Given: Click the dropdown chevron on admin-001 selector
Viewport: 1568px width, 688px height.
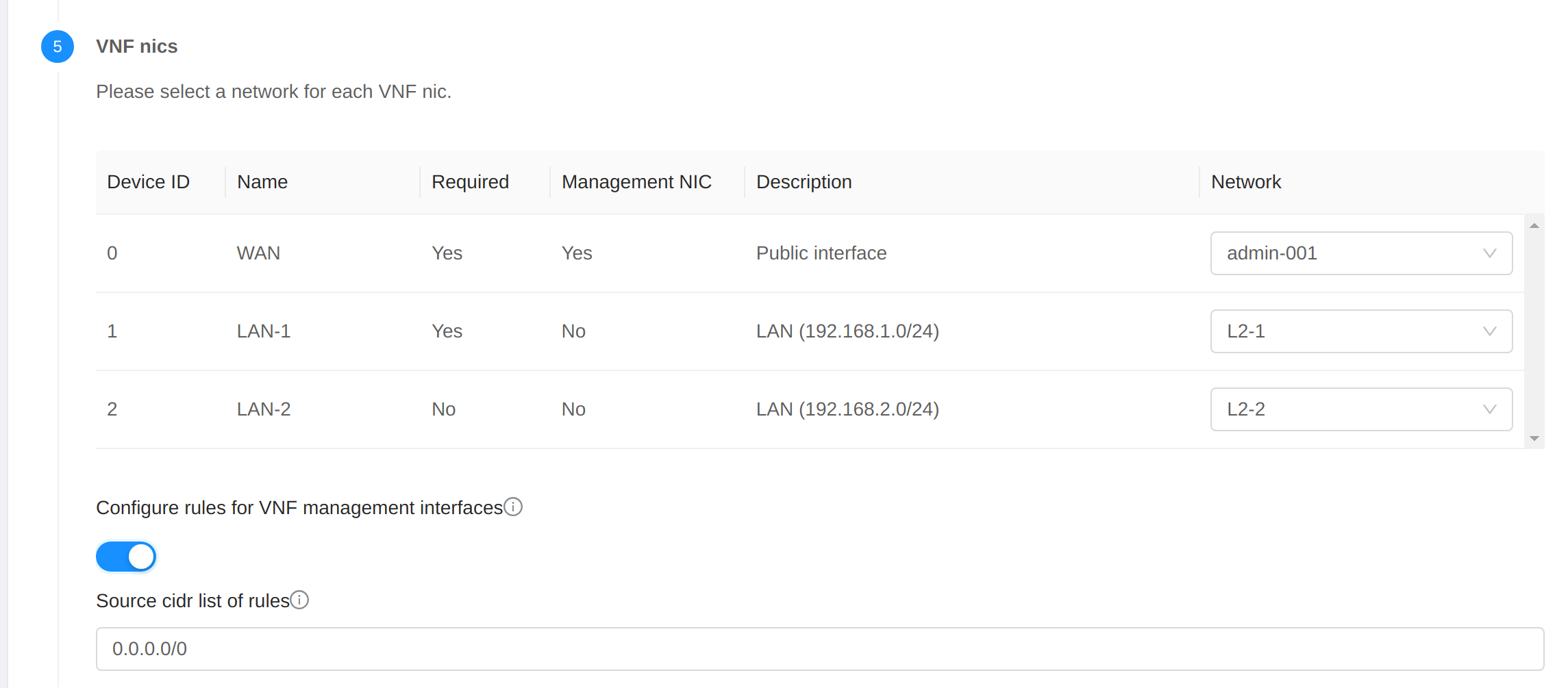Looking at the screenshot, I should pos(1489,253).
